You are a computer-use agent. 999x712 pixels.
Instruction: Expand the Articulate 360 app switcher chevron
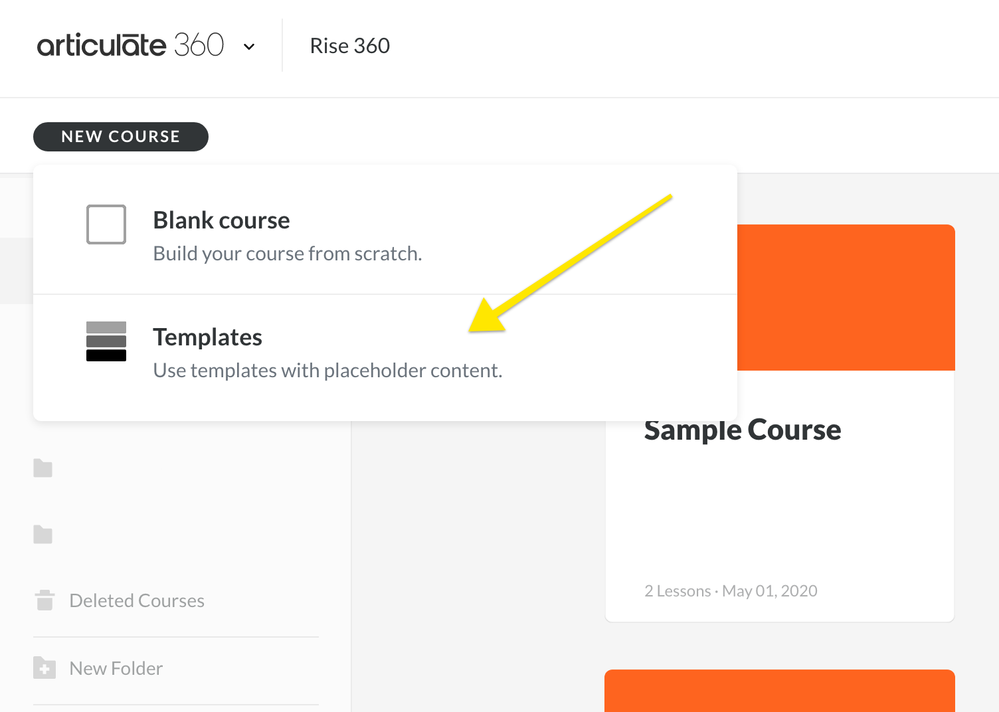click(x=250, y=47)
